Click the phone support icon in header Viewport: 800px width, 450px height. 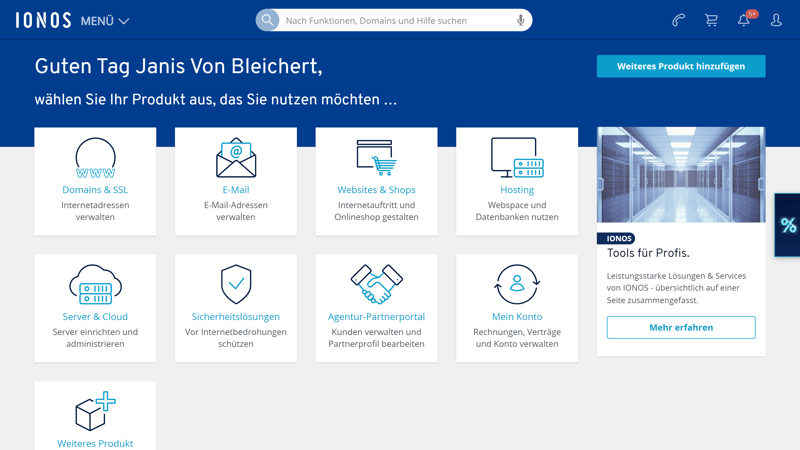678,20
